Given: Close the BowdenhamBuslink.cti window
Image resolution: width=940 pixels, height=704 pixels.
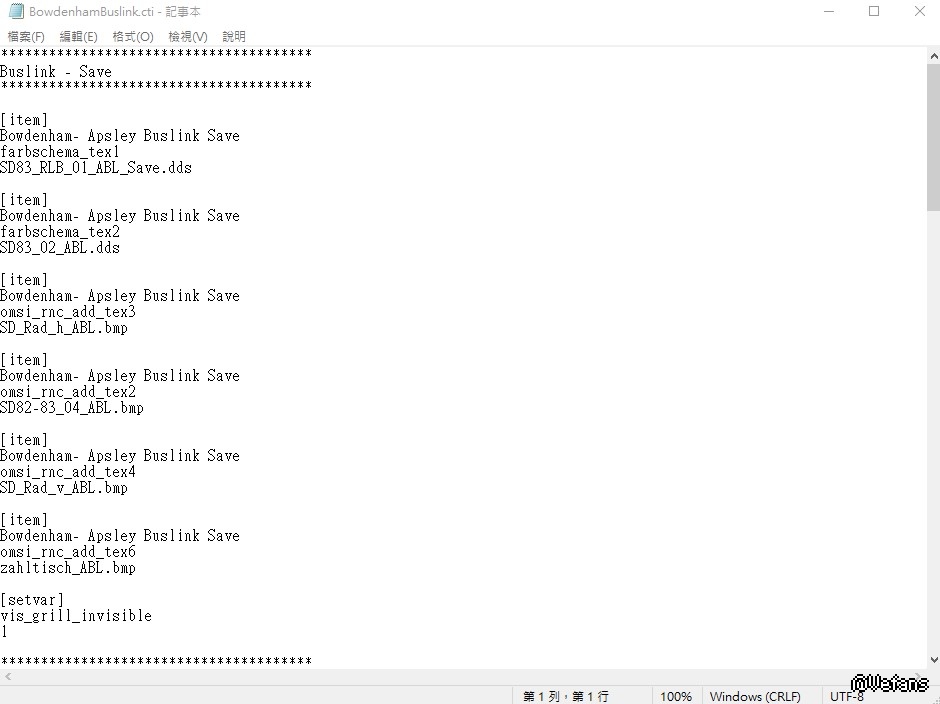Looking at the screenshot, I should coord(920,11).
